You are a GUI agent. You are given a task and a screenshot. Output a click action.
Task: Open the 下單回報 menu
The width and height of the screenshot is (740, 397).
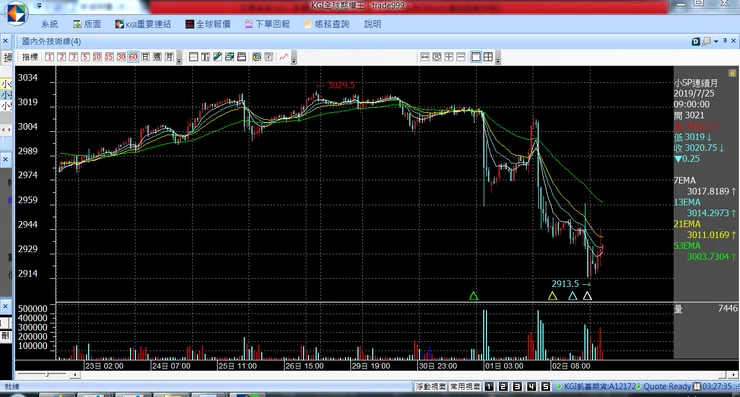[x=267, y=24]
